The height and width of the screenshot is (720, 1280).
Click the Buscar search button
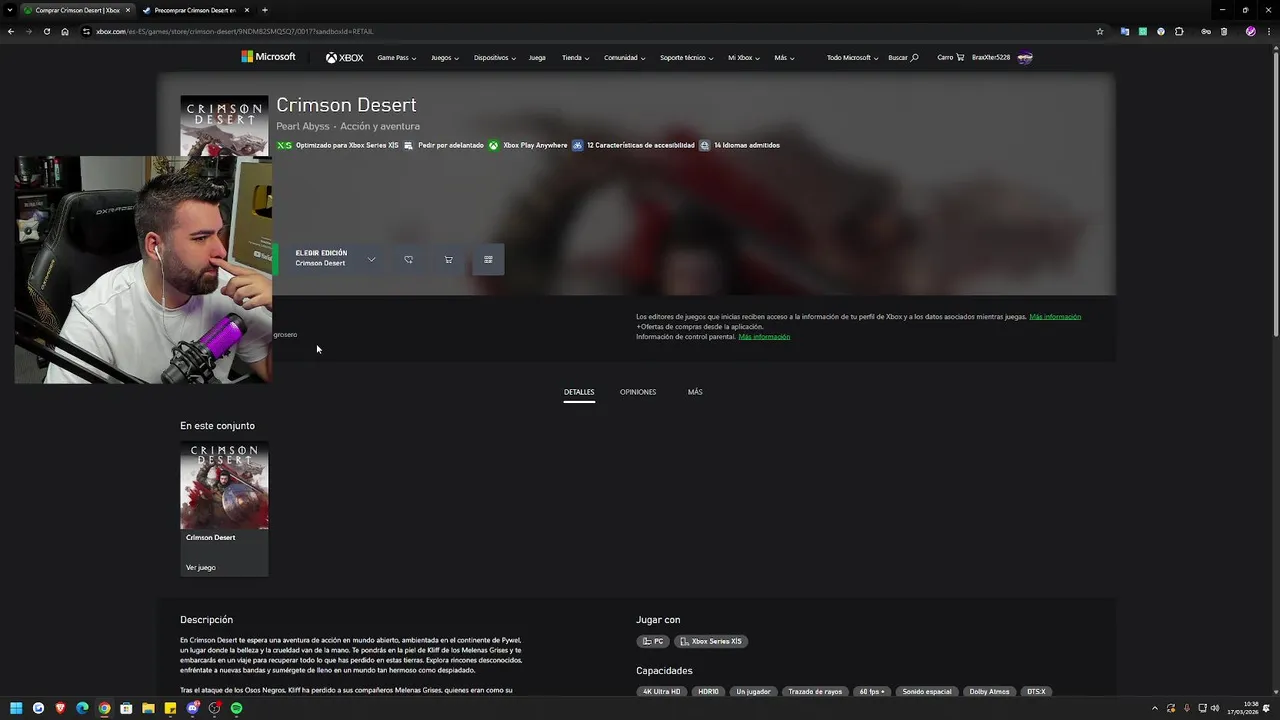pyautogui.click(x=903, y=58)
